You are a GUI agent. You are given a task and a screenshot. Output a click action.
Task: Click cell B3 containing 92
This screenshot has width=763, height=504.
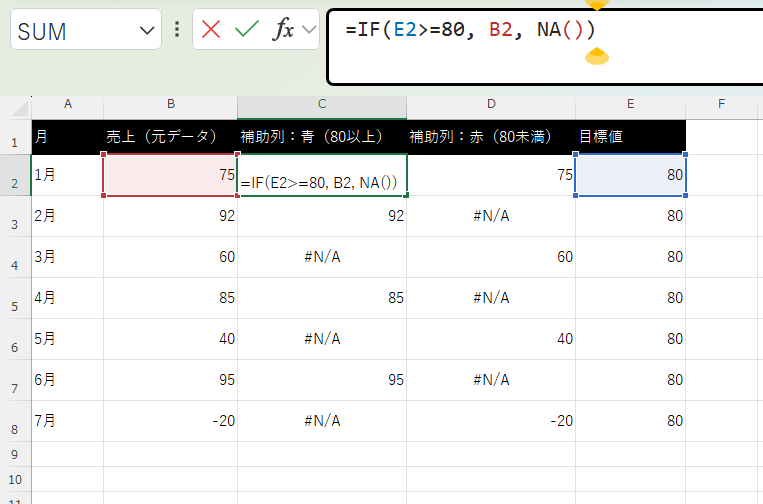[x=170, y=216]
